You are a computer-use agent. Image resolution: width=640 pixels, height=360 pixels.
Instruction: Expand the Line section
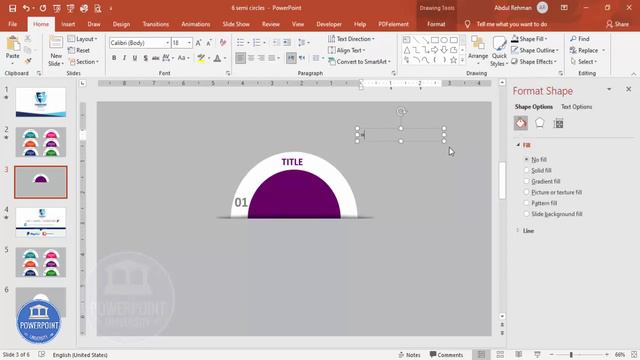tap(518, 231)
